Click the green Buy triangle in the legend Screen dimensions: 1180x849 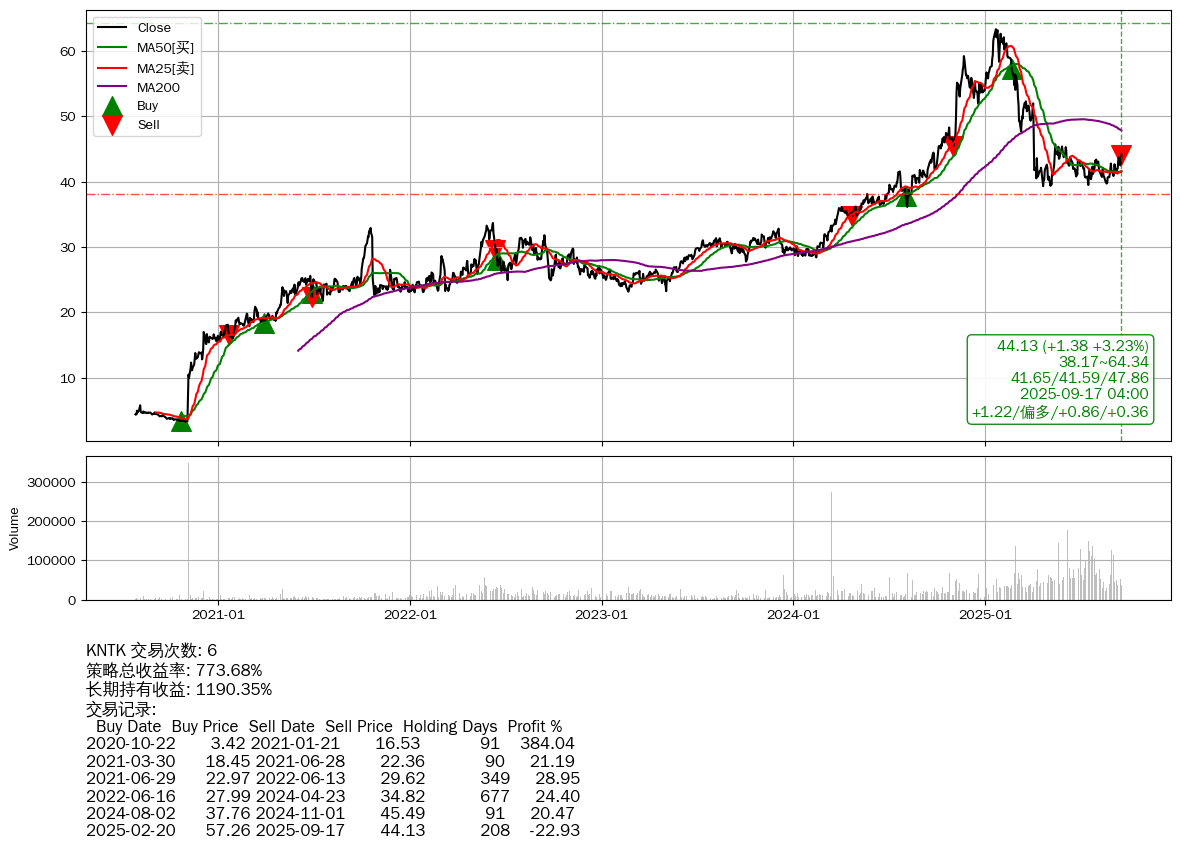(113, 106)
